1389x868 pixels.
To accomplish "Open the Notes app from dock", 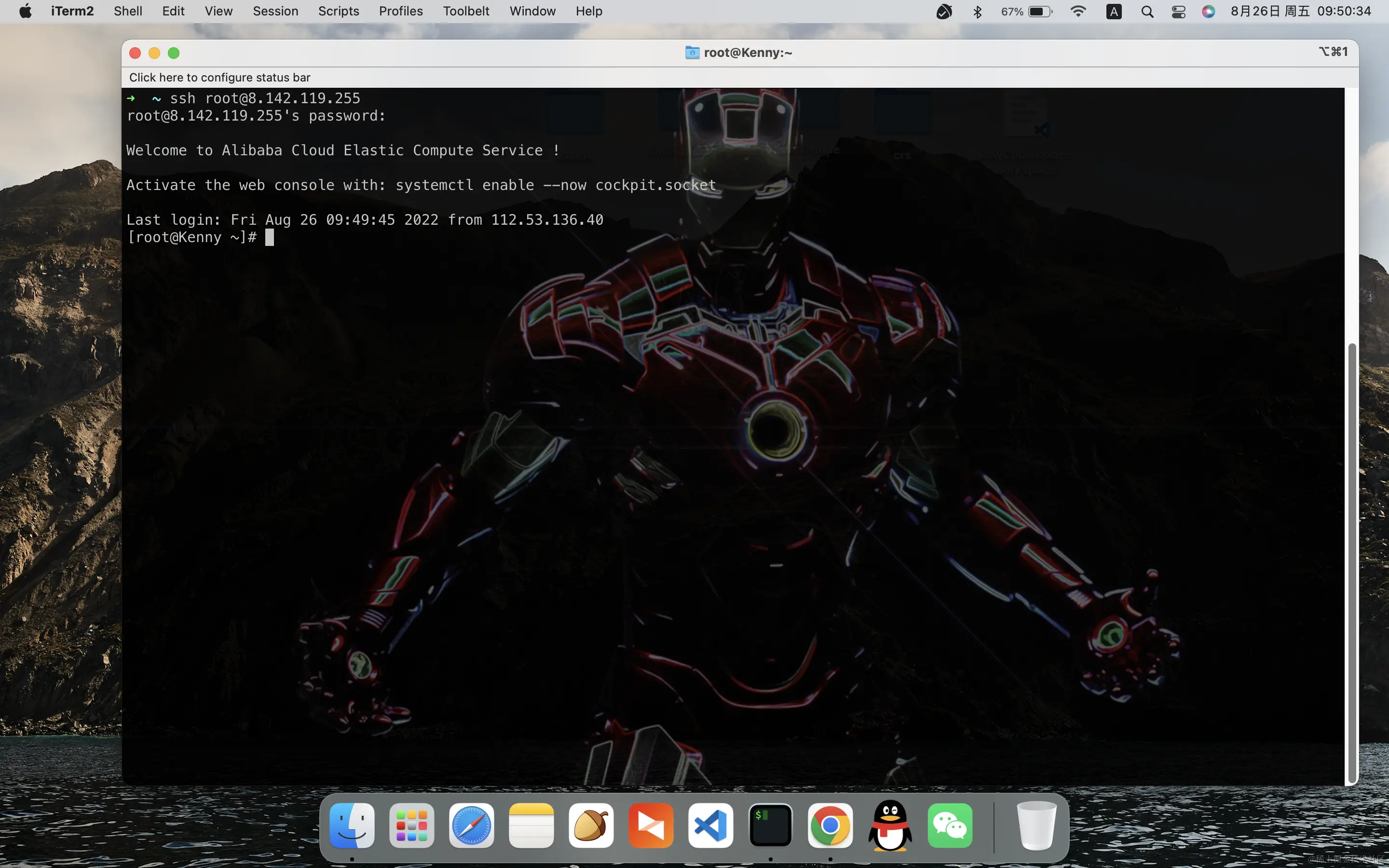I will click(x=531, y=826).
